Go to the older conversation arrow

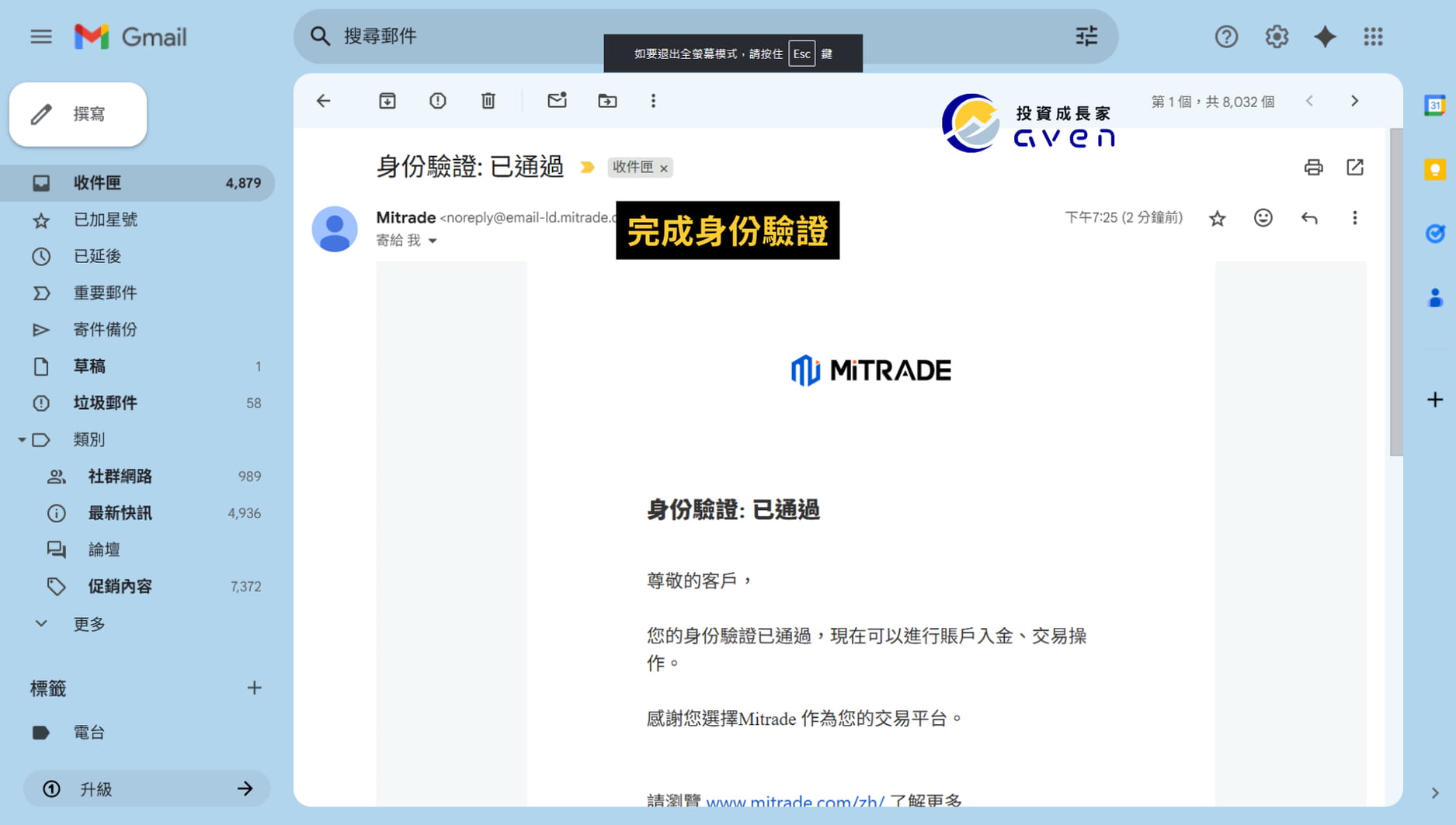(x=1355, y=101)
